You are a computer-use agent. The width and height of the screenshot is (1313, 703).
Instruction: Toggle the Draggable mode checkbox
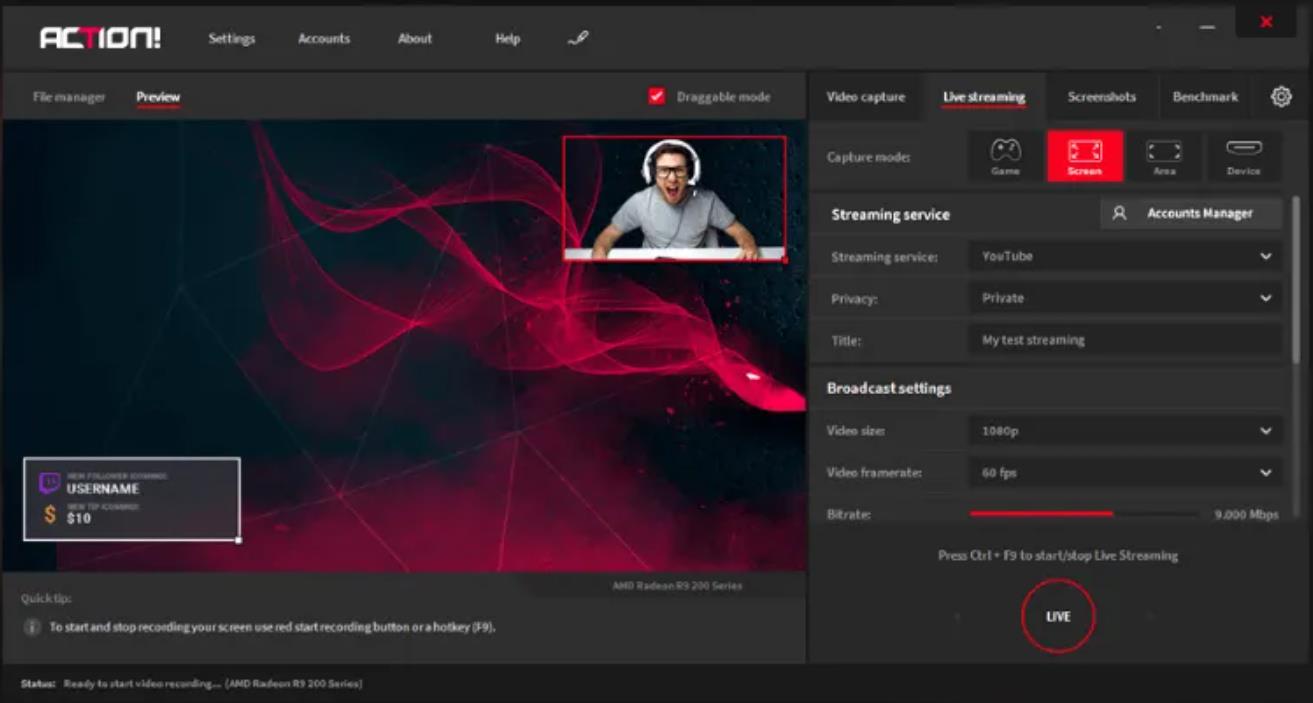click(657, 97)
